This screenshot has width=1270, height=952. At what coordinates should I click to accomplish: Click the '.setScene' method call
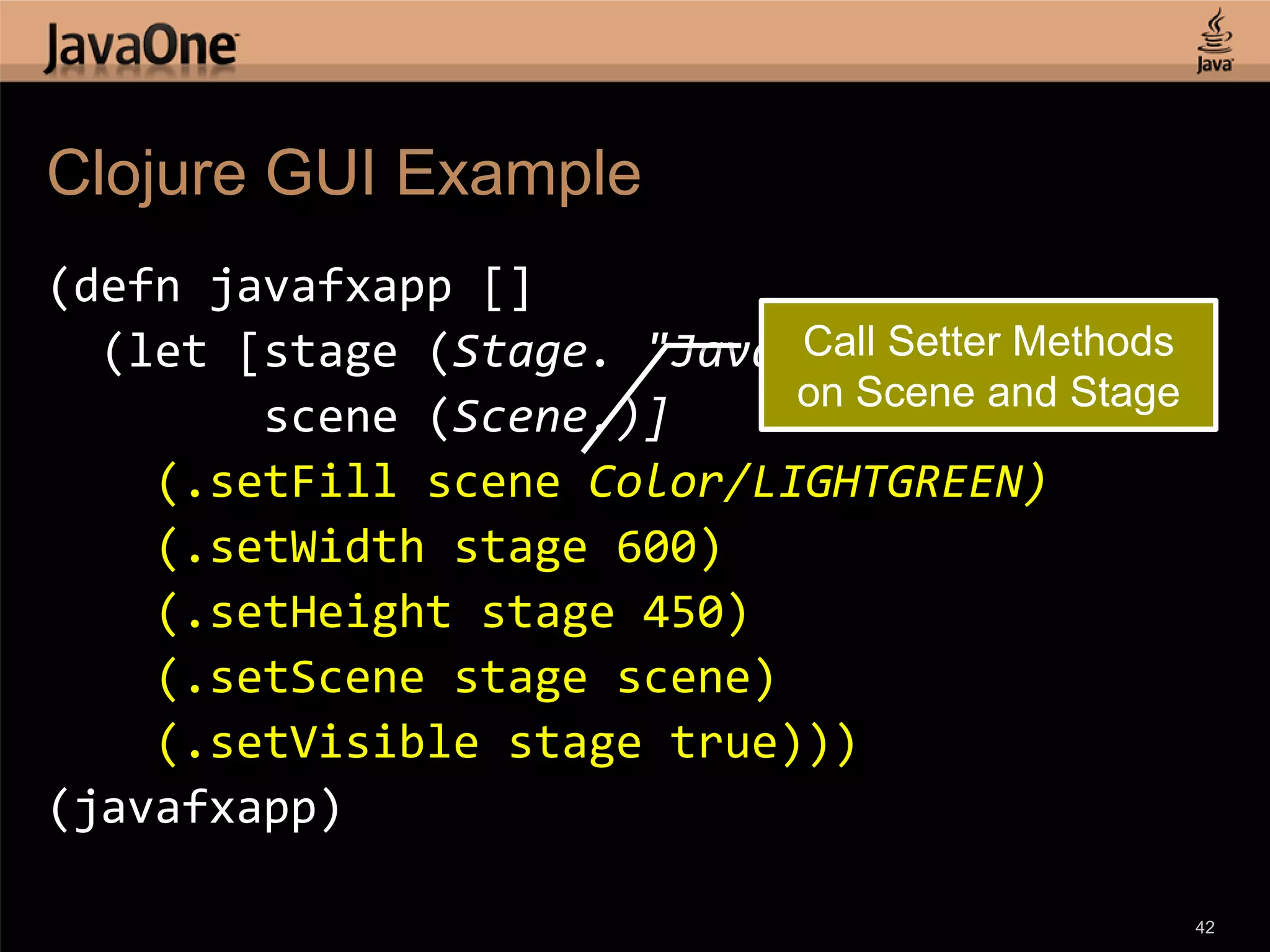[305, 678]
